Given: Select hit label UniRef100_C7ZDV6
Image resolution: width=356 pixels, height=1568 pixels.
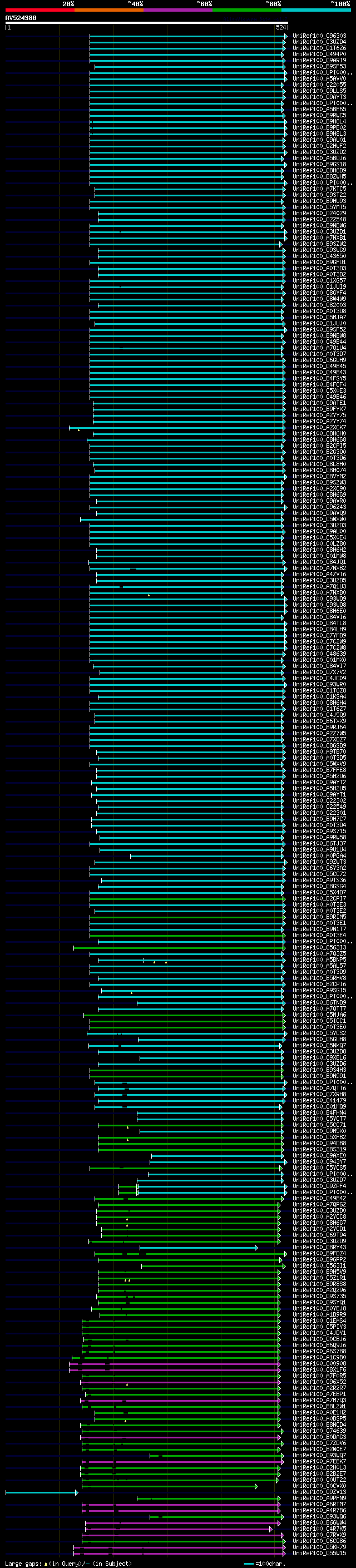Looking at the screenshot, I should tap(319, 1443).
